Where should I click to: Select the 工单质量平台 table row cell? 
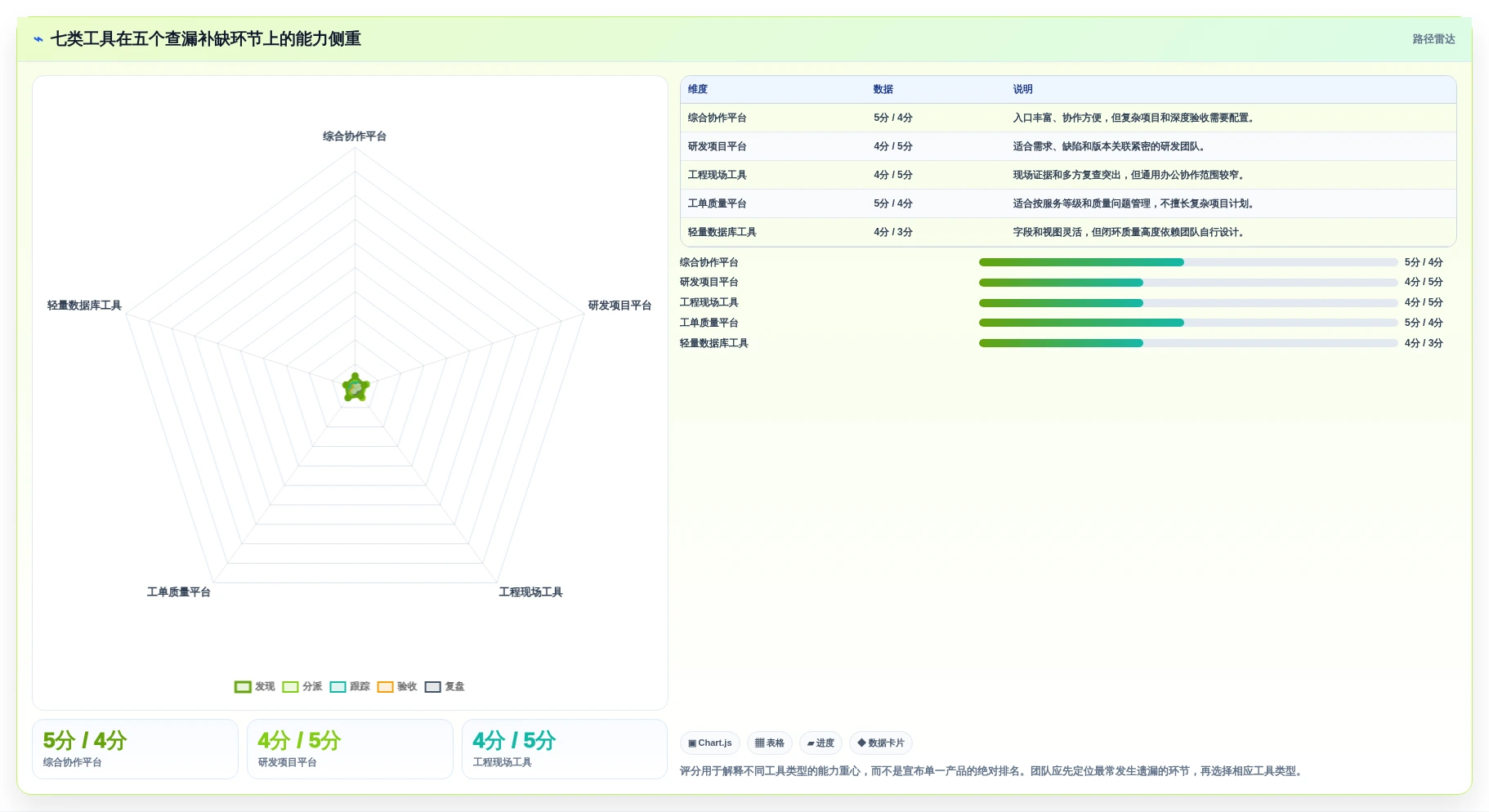click(x=773, y=204)
